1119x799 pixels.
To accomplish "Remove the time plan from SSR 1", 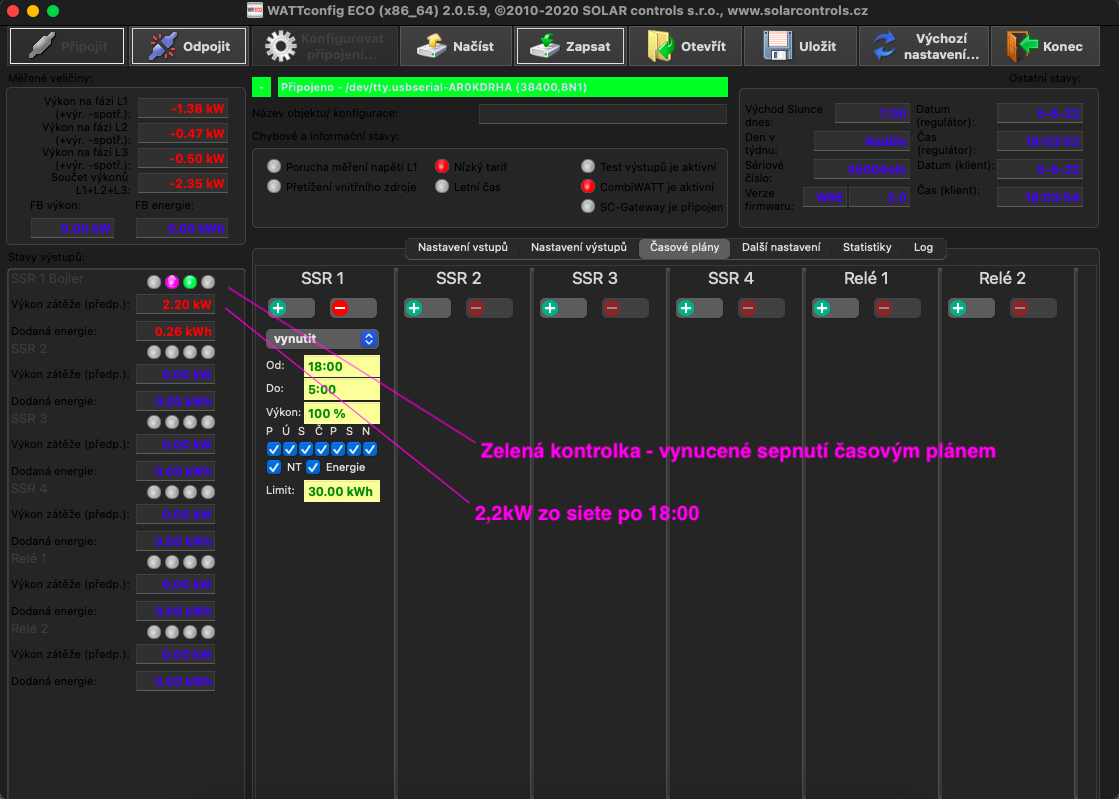I will [341, 308].
